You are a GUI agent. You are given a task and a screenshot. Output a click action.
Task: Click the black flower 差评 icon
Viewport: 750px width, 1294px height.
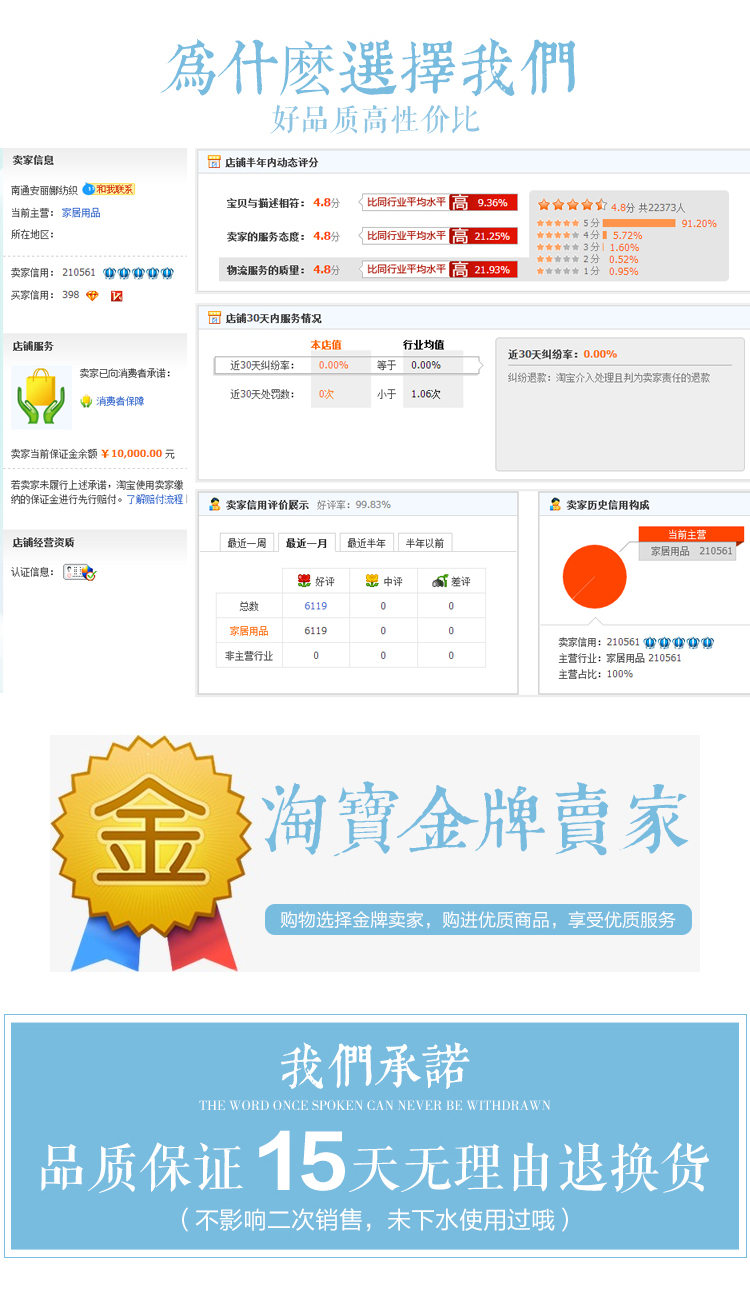point(440,581)
